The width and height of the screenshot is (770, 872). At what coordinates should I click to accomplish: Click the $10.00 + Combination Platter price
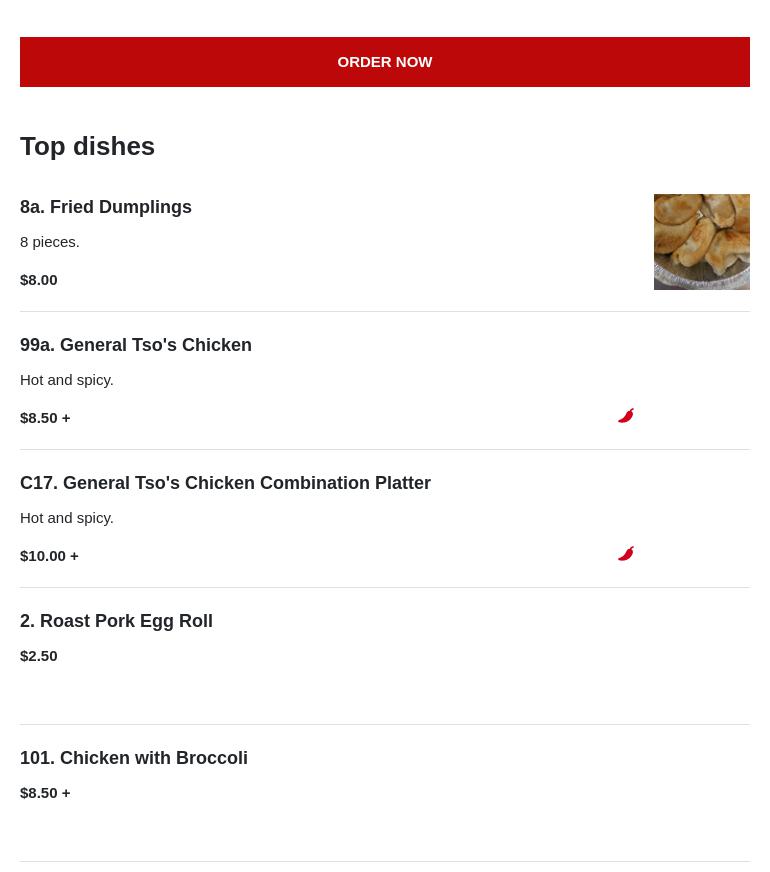pos(49,556)
